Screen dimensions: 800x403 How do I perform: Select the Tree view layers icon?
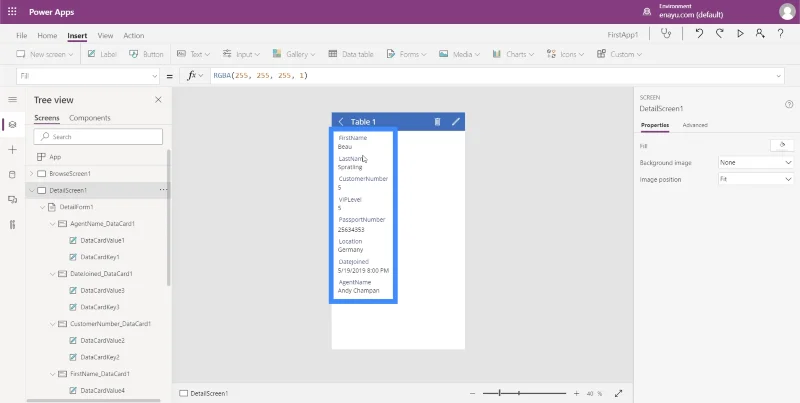click(13, 124)
